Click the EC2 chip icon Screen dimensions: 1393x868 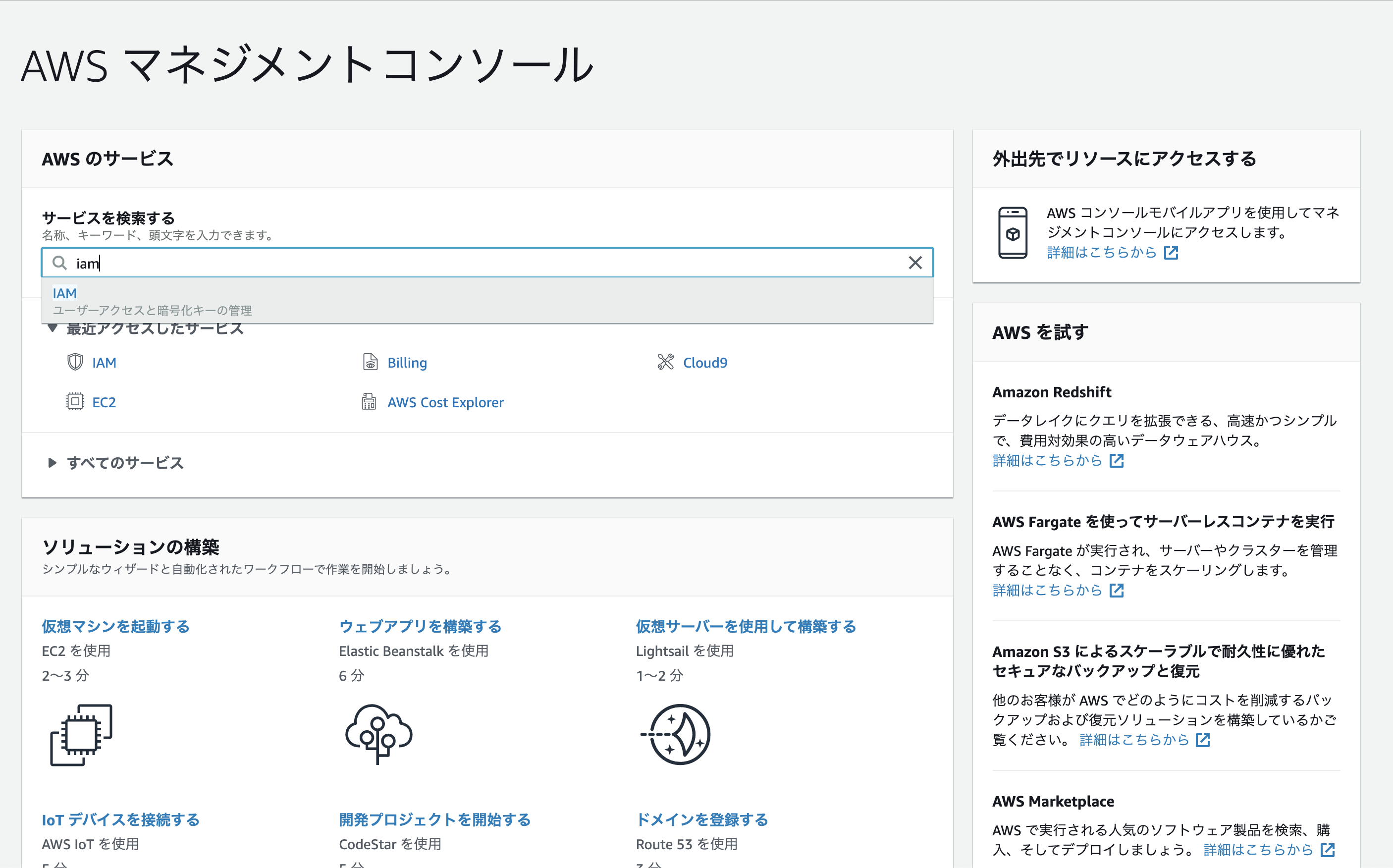[75, 402]
